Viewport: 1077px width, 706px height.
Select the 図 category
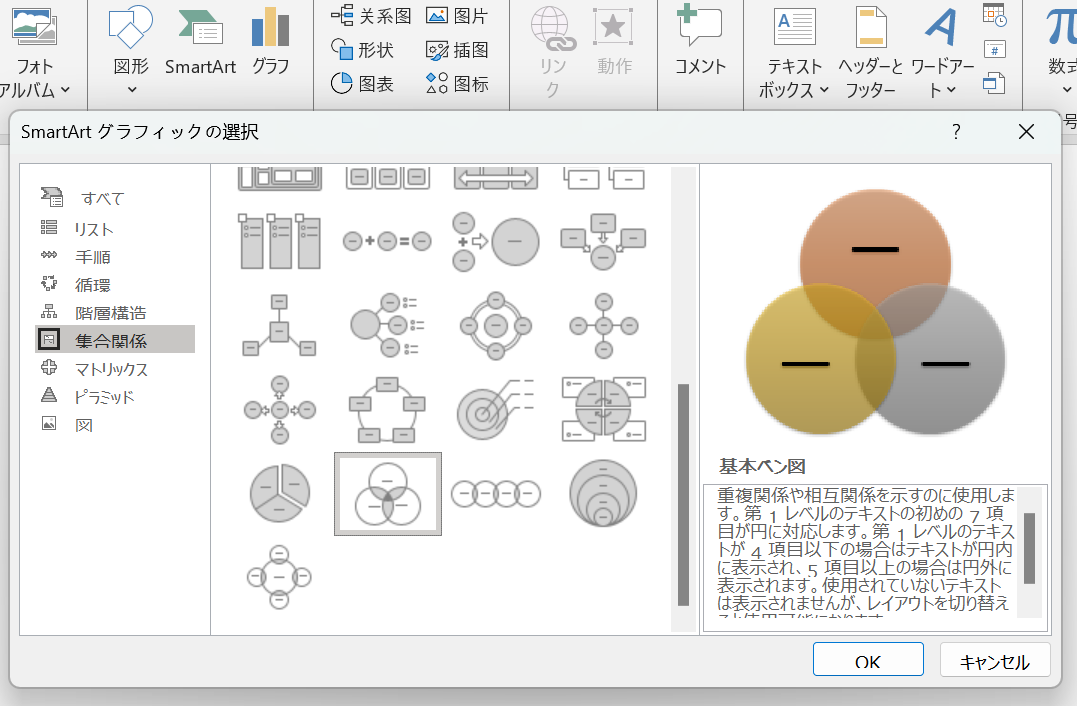(x=115, y=425)
